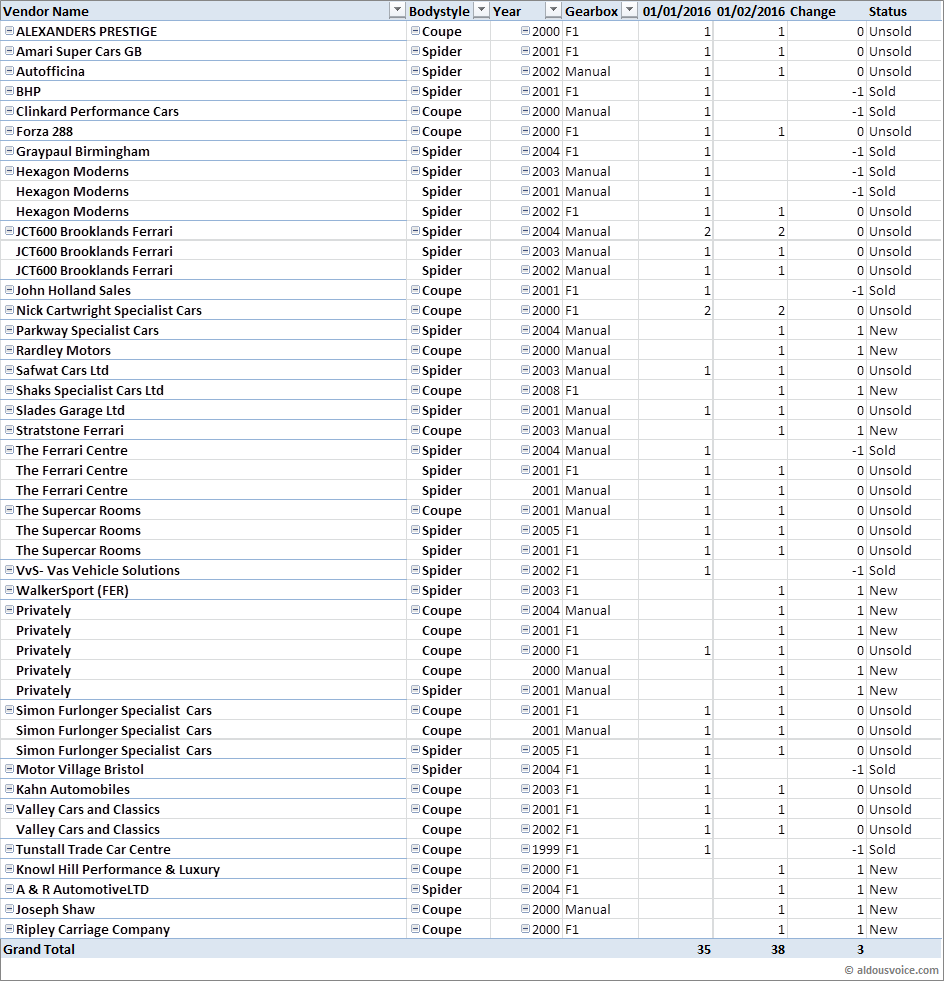Screen dimensions: 944x981
Task: Open the Gearbox filter dropdown
Action: click(x=629, y=11)
